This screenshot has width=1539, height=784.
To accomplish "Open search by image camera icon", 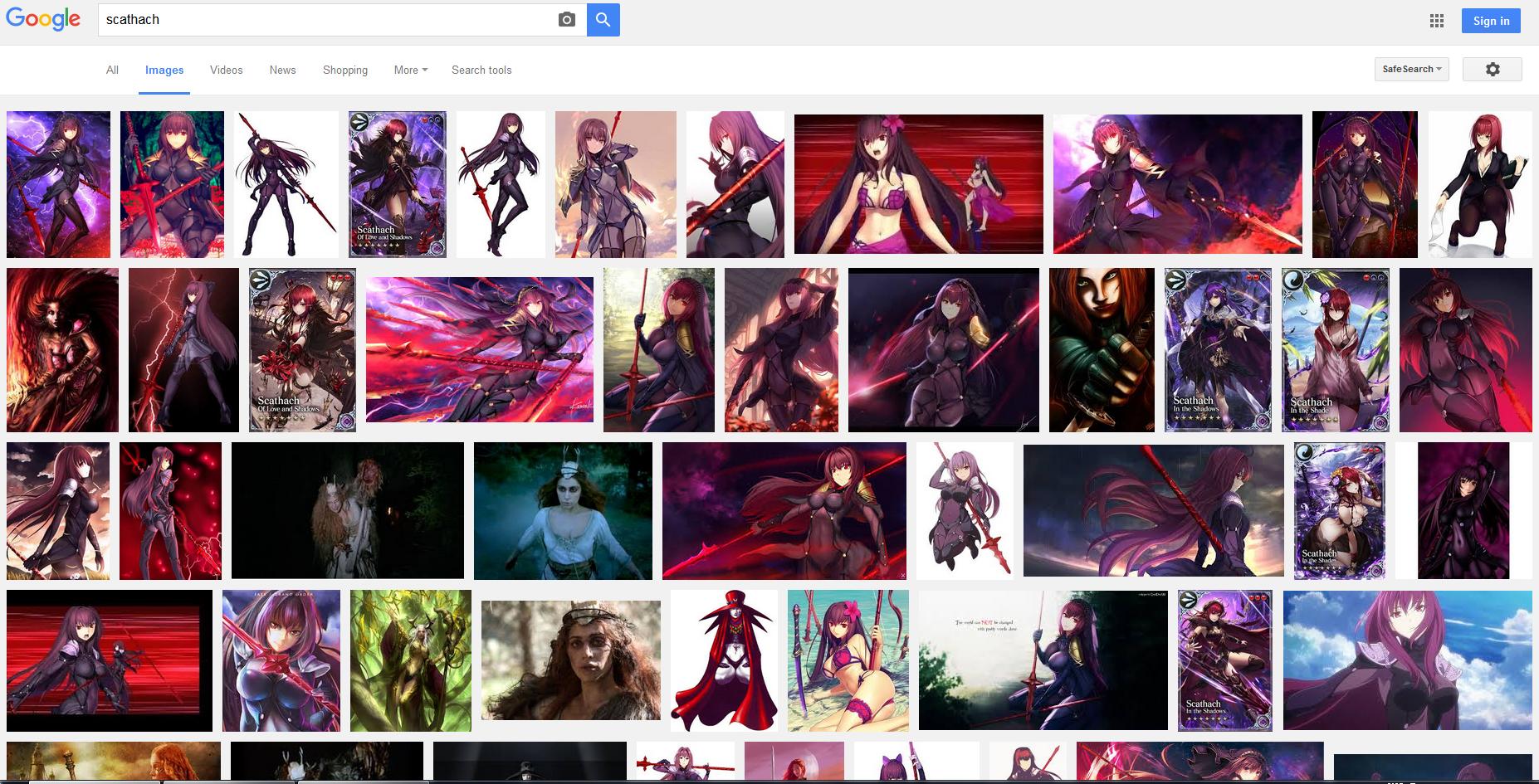I will click(x=567, y=20).
